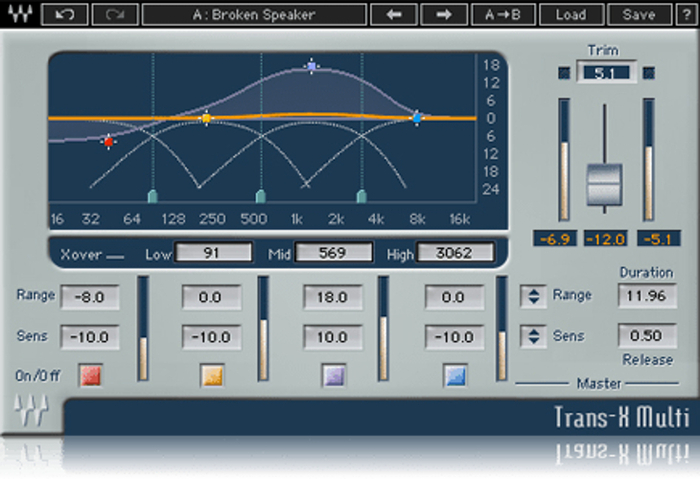The image size is (700, 479).
Task: Click the output gain fader knob
Action: (604, 184)
